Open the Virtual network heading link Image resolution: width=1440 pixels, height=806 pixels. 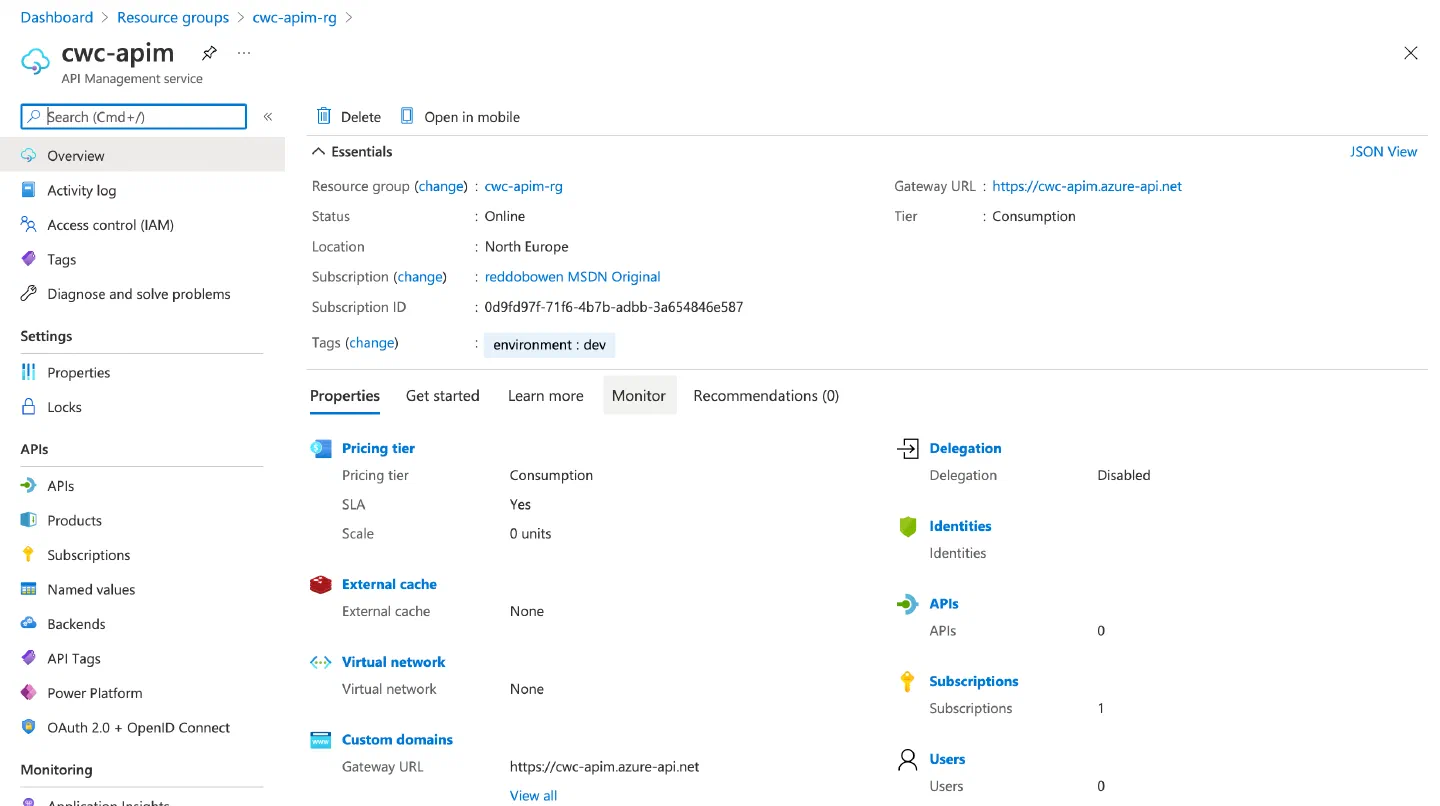393,662
